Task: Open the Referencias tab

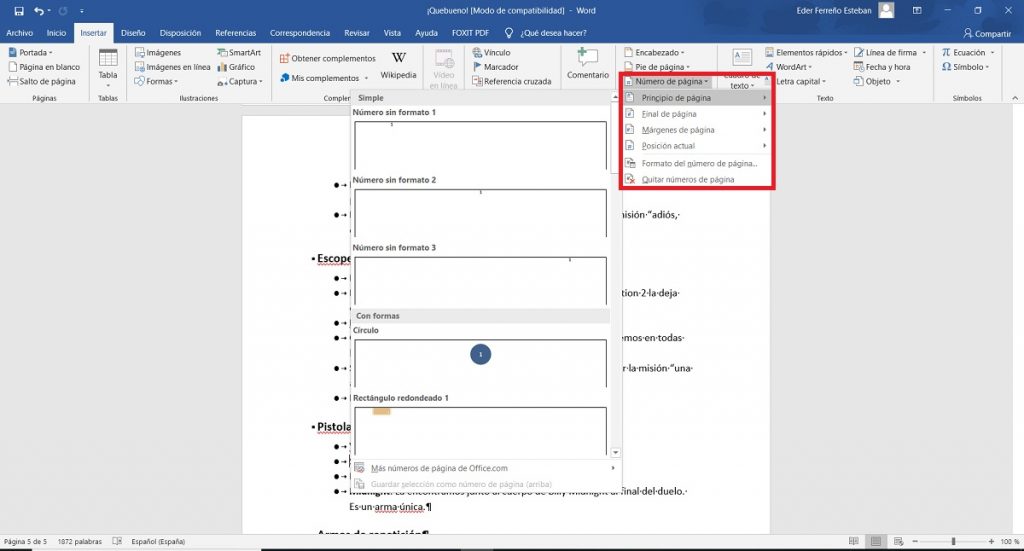Action: (236, 33)
